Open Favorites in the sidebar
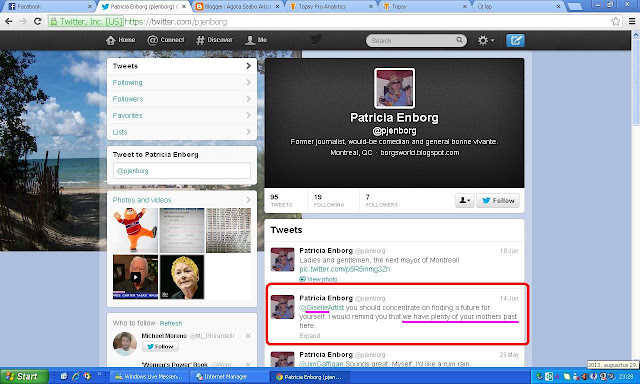 (x=182, y=115)
